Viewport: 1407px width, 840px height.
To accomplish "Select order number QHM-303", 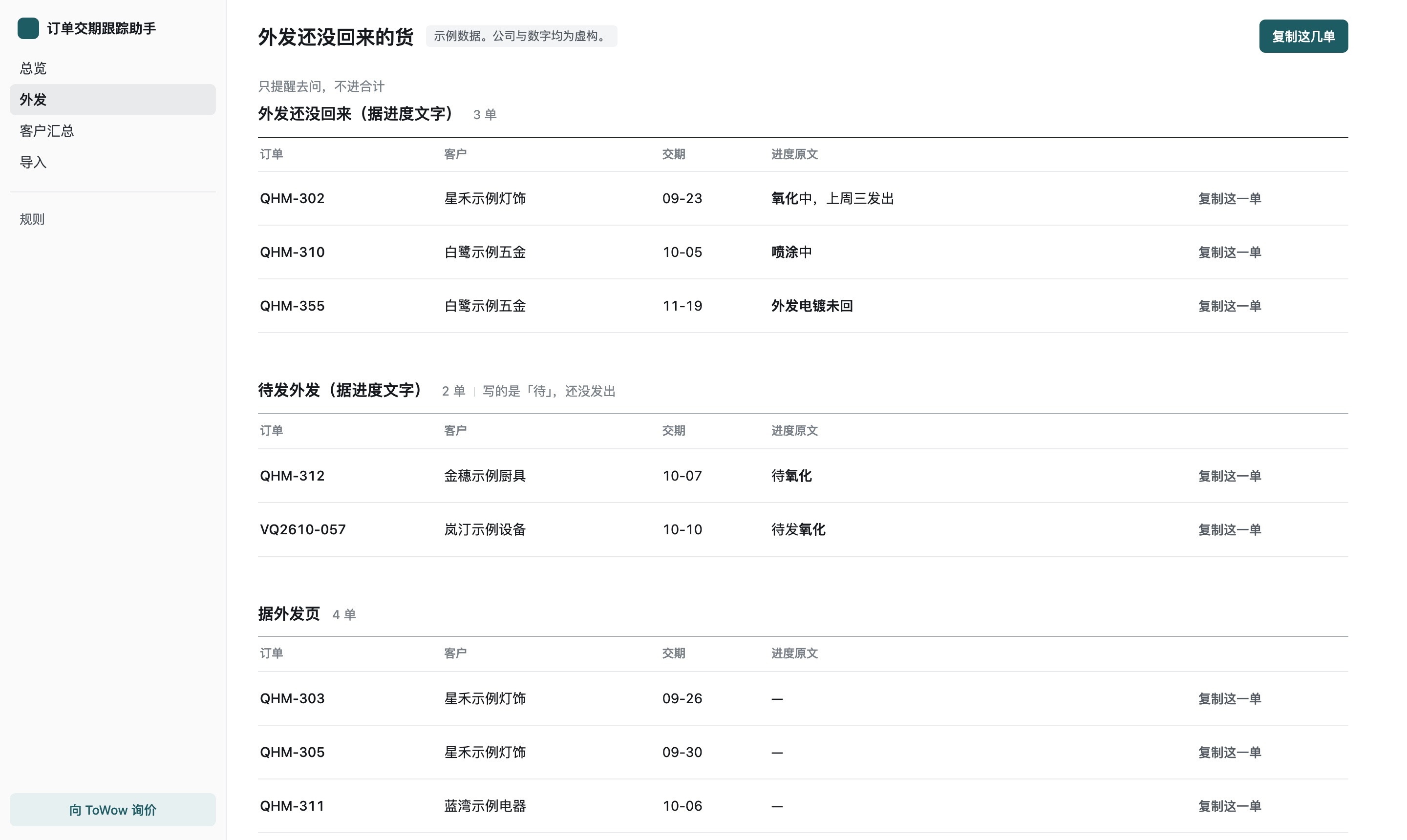I will (x=292, y=698).
